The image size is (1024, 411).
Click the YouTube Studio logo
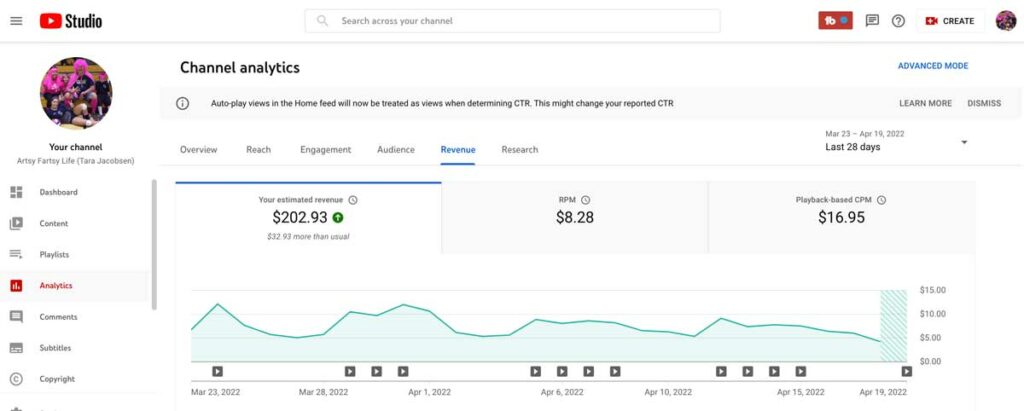click(x=71, y=21)
